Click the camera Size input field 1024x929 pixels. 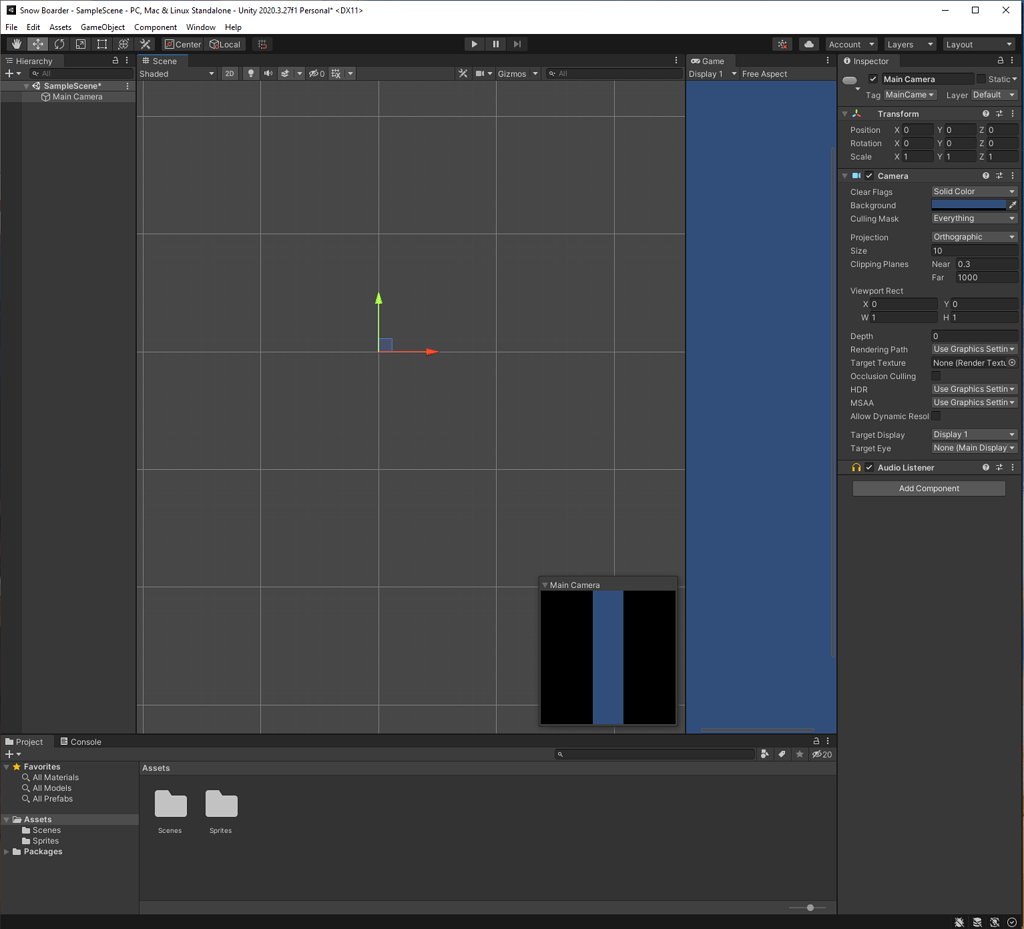[973, 250]
